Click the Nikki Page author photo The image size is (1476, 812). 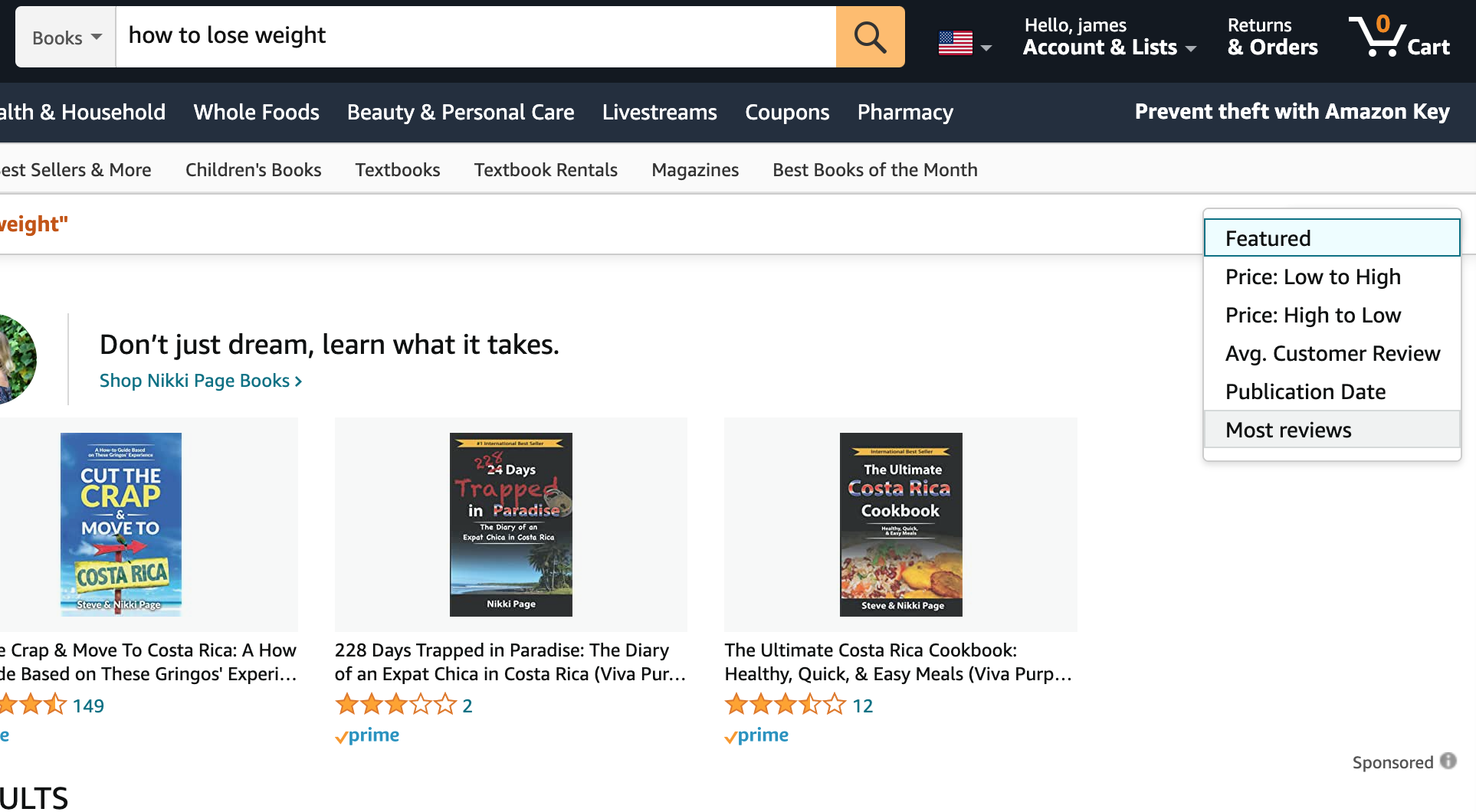(x=18, y=359)
